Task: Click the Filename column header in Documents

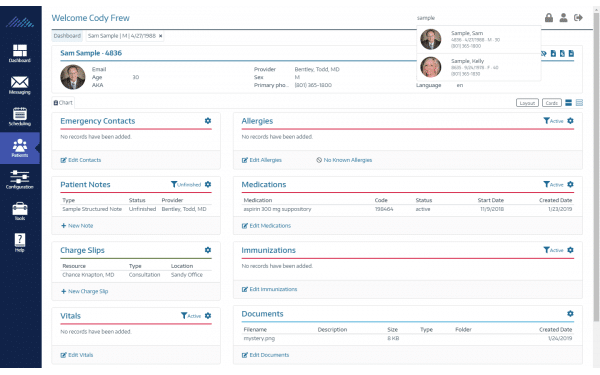Action: [x=255, y=329]
